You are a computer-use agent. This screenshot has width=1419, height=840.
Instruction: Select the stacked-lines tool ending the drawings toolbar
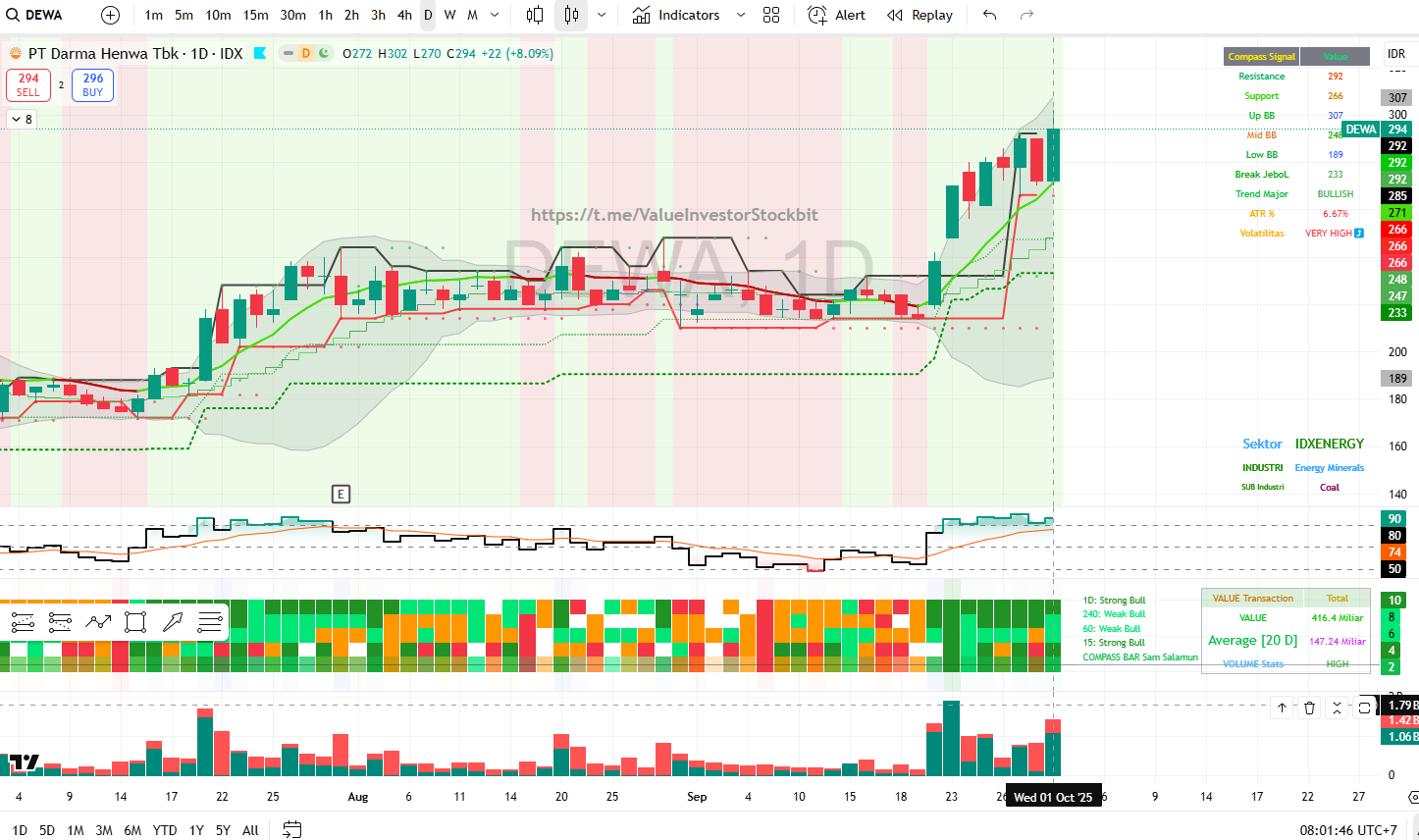pyautogui.click(x=210, y=621)
